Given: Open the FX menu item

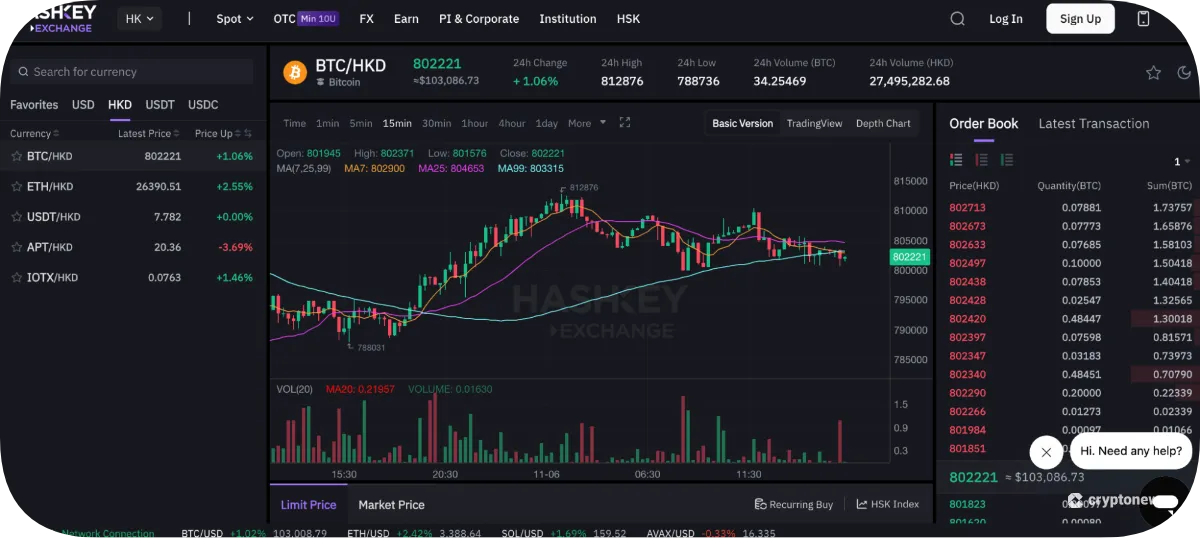Looking at the screenshot, I should (366, 19).
